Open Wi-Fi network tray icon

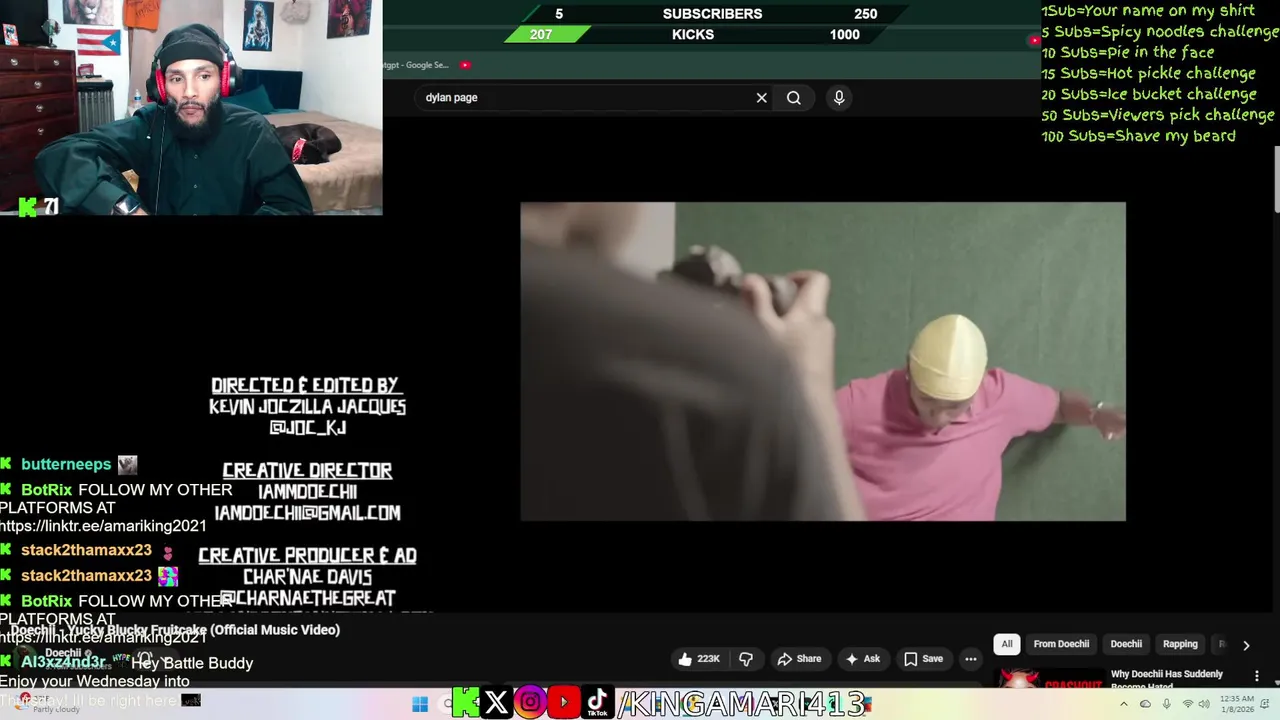coord(1187,704)
